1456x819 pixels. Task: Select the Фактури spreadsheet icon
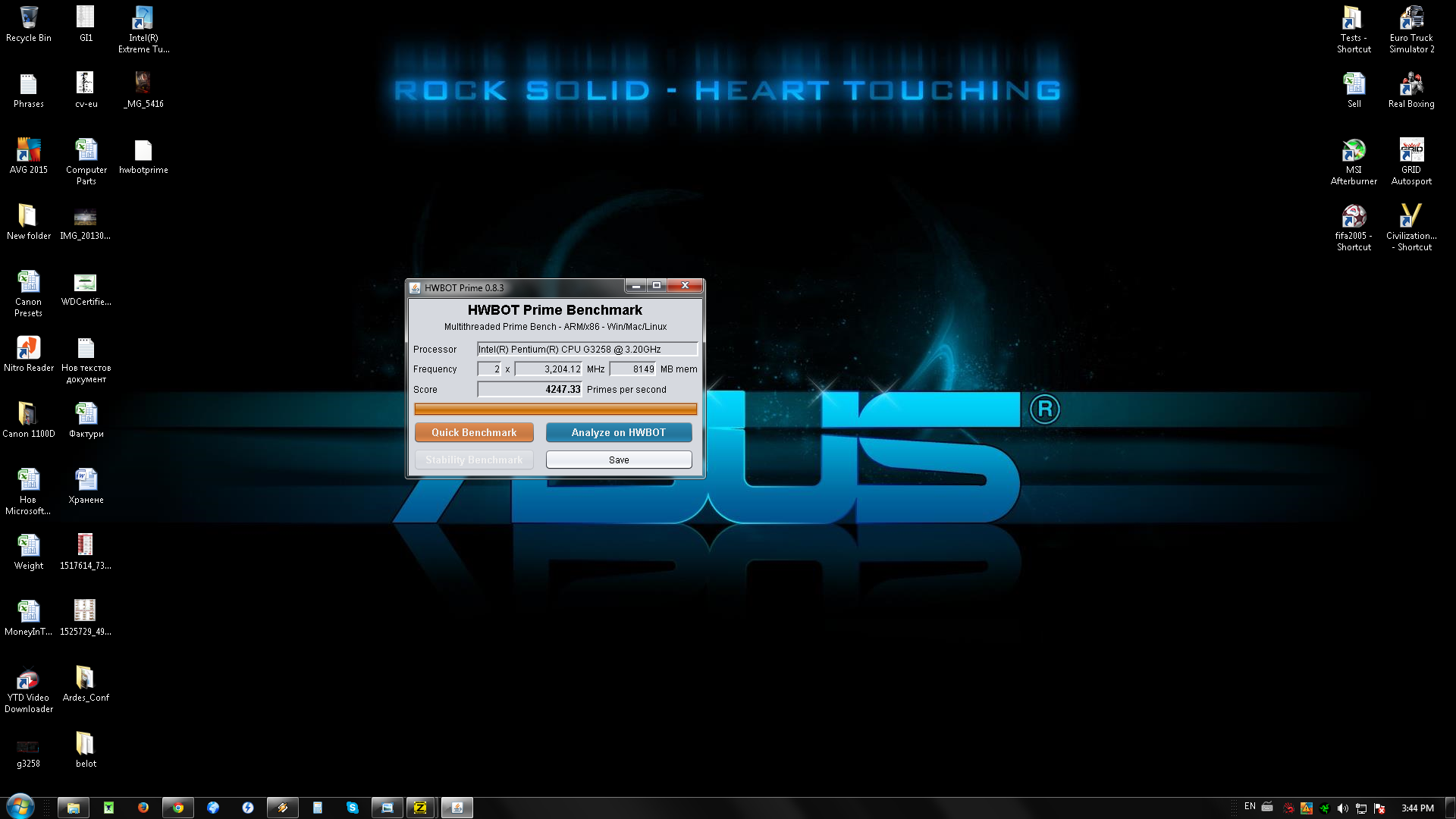click(x=86, y=420)
